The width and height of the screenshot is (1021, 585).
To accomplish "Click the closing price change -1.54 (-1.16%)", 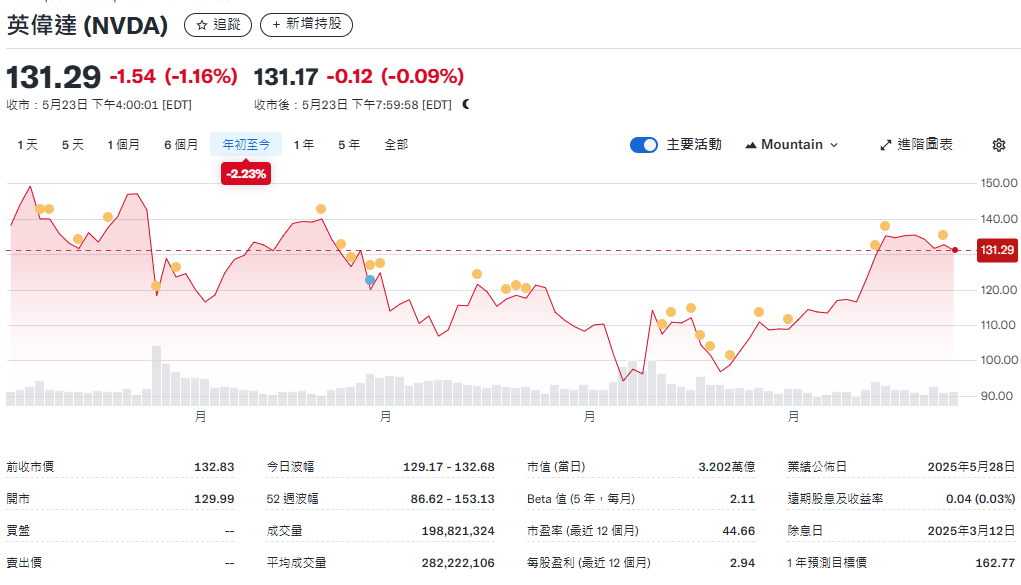I will [173, 77].
